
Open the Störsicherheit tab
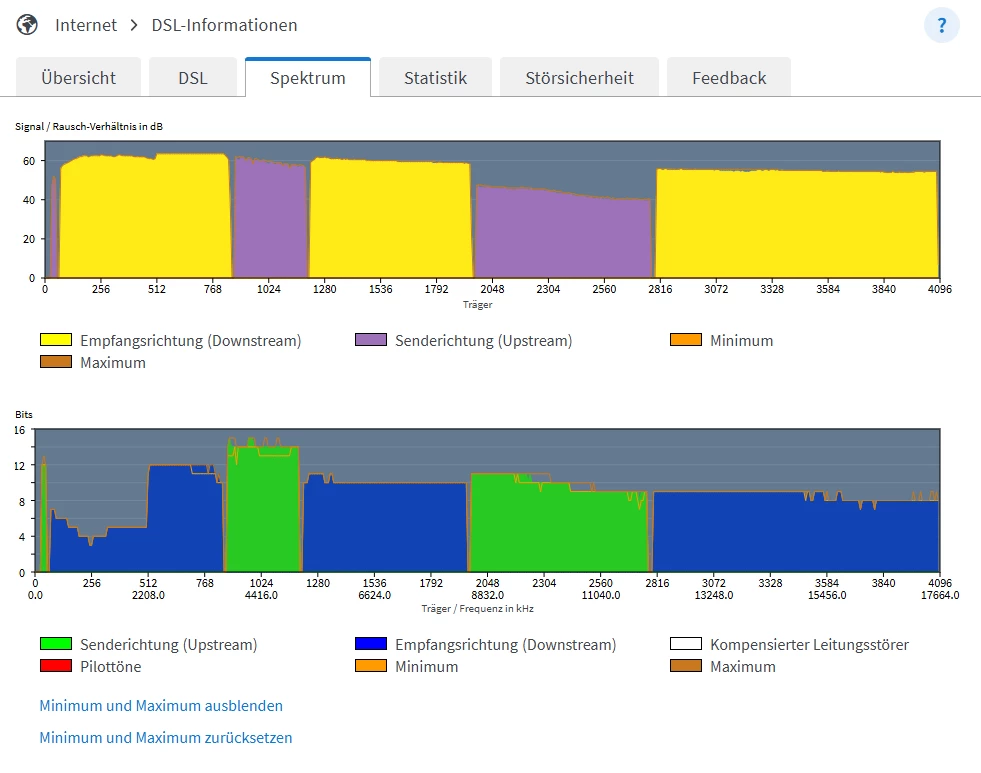coord(579,78)
